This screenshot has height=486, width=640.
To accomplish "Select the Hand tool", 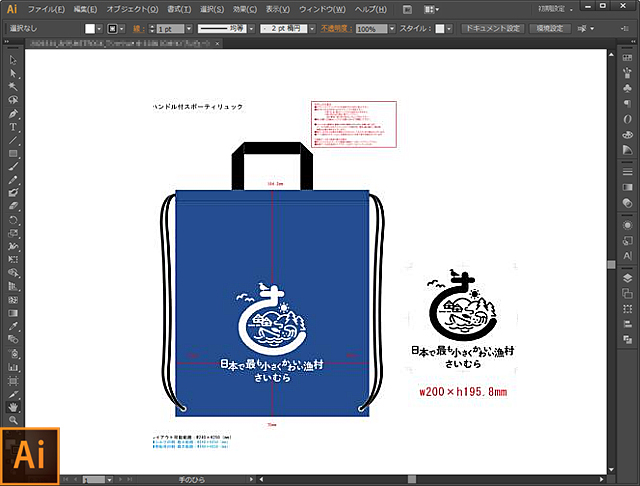I will click(13, 407).
